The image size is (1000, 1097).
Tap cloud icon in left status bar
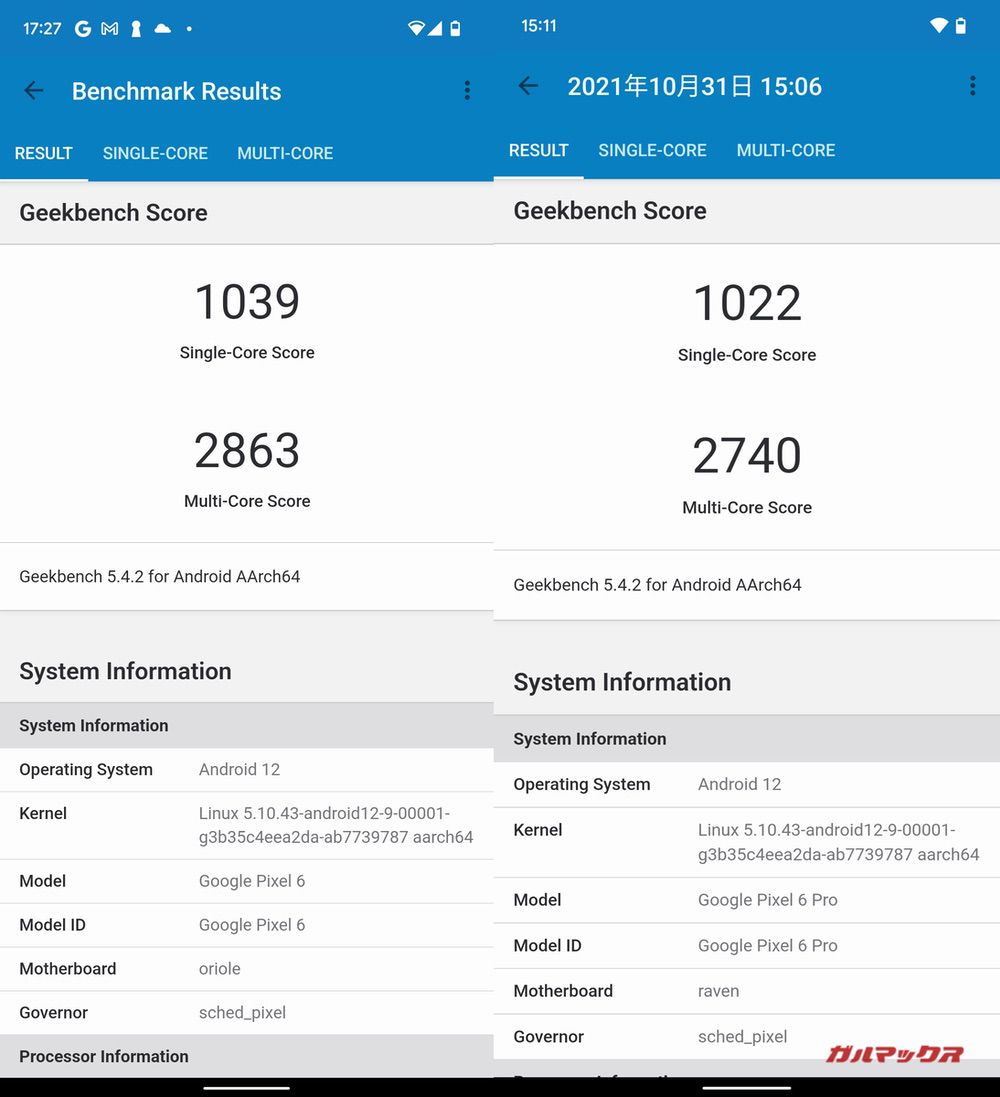coord(162,29)
